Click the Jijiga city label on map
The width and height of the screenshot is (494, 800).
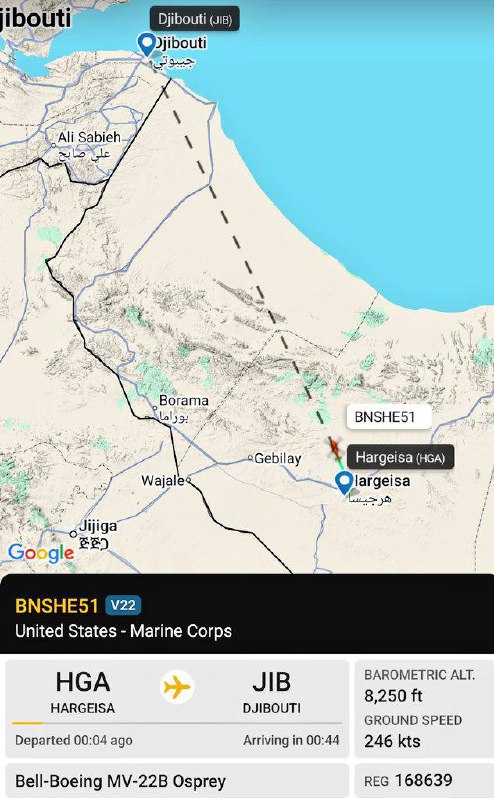(x=98, y=526)
